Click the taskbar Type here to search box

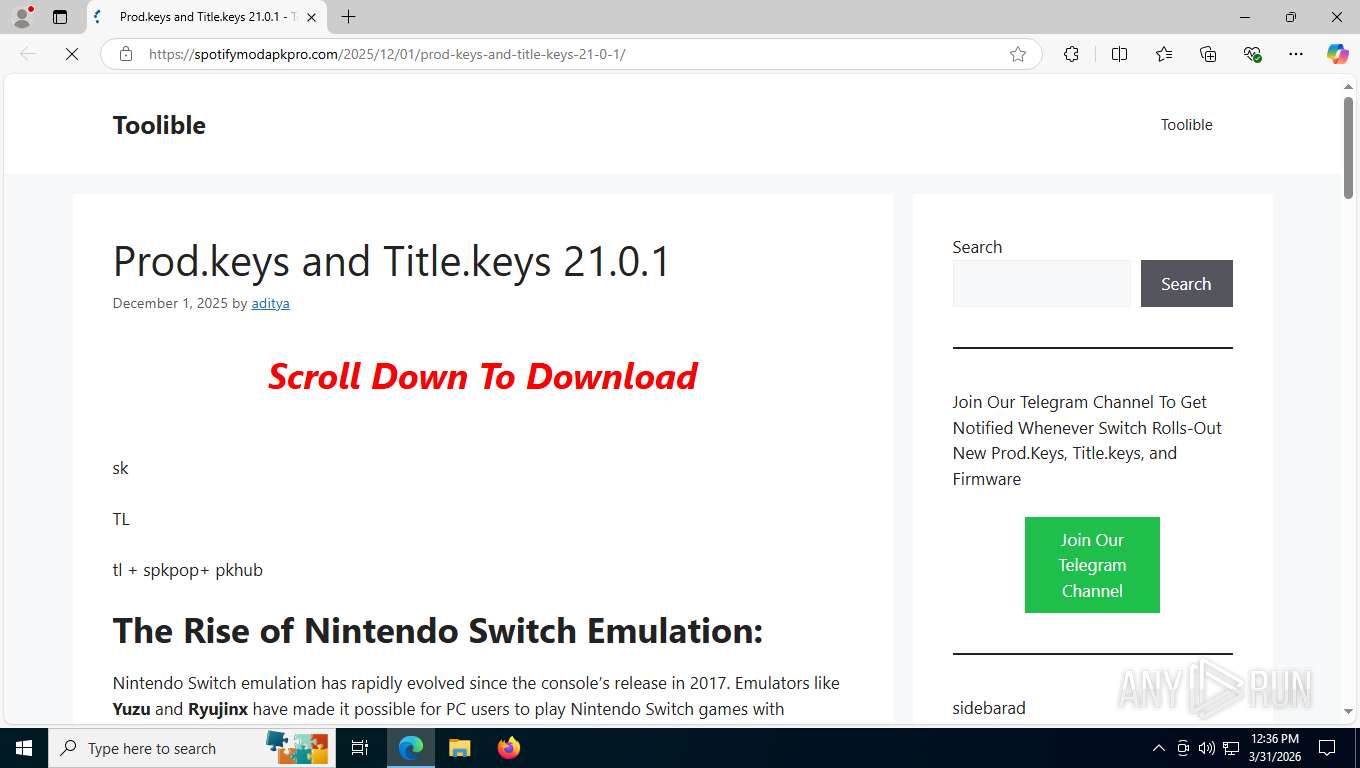[x=193, y=748]
